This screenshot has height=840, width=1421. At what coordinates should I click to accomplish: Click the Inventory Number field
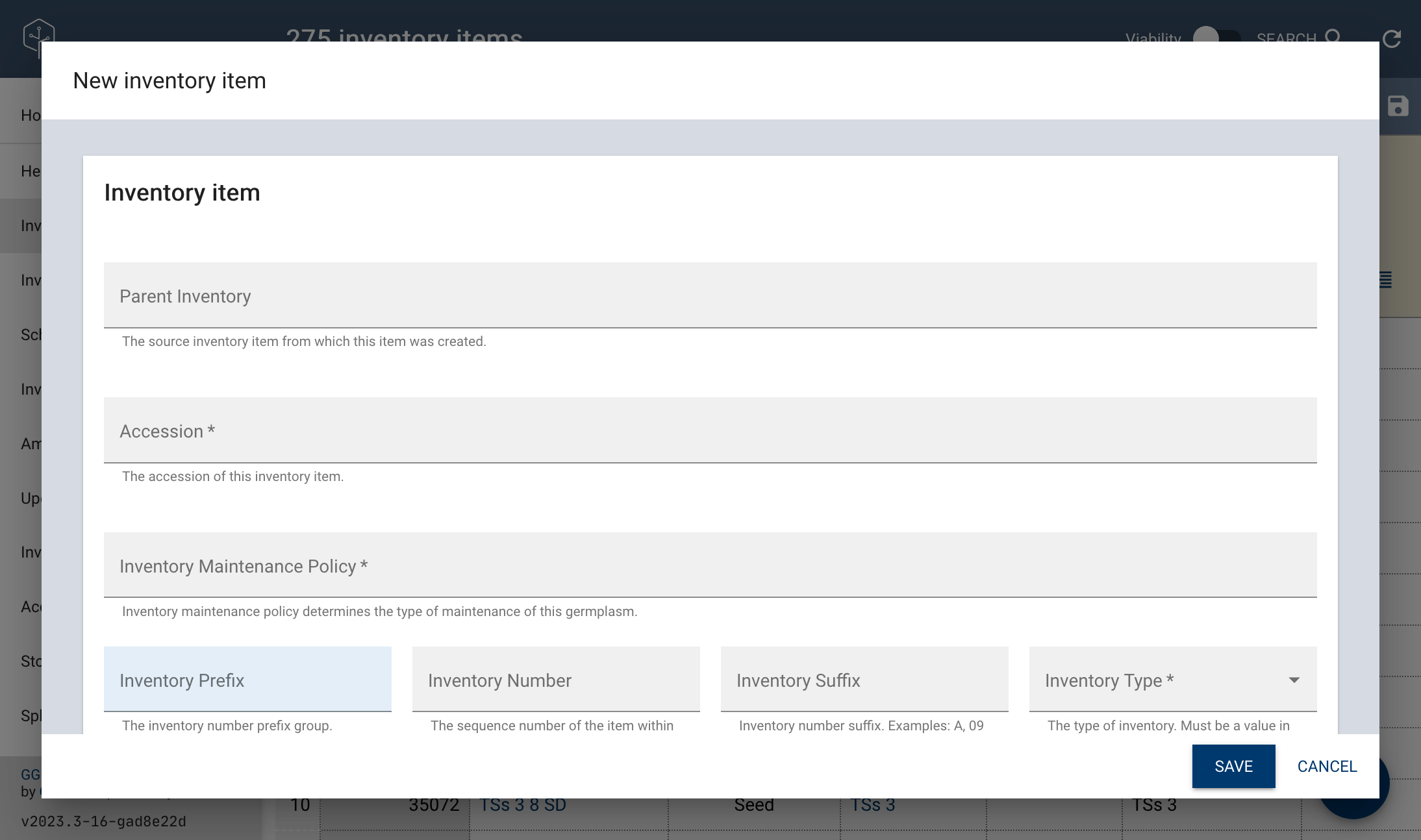click(x=556, y=679)
